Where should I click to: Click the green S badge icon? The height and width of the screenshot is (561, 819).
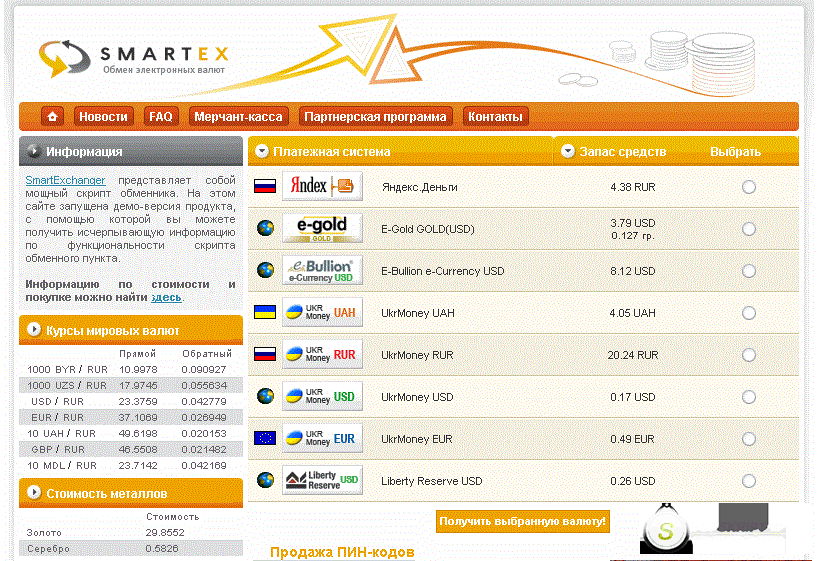click(666, 531)
